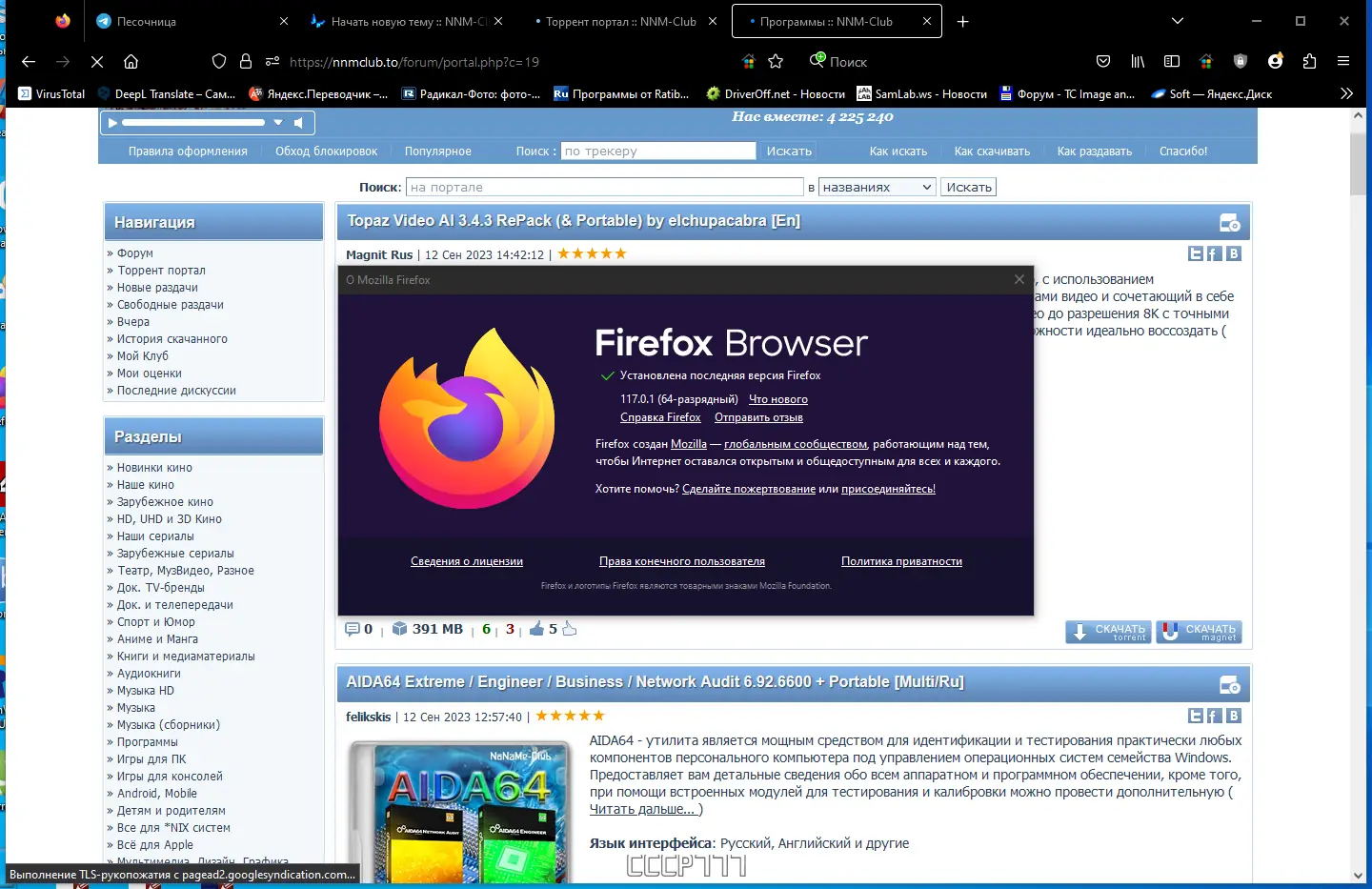Open the Firefox account menu
The image size is (1372, 889).
(1275, 62)
